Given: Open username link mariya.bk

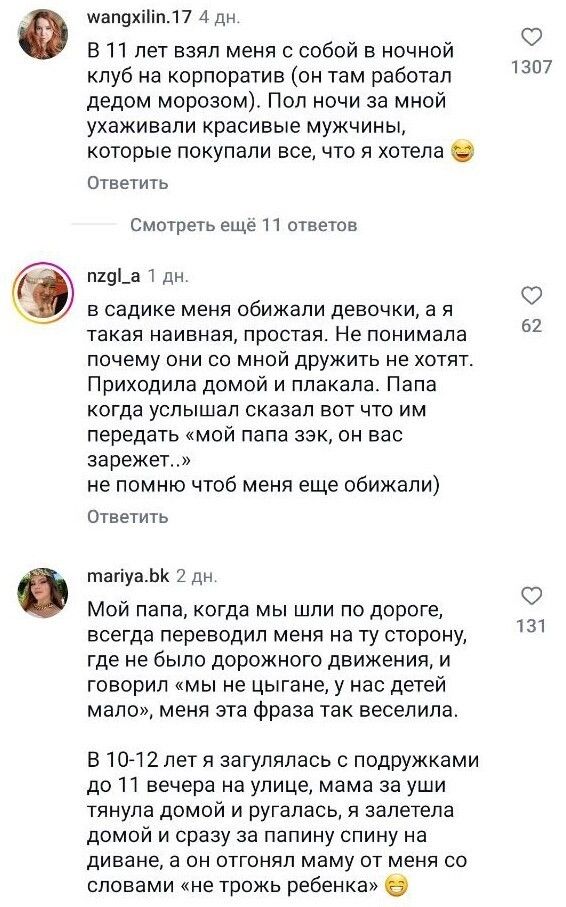Looking at the screenshot, I should click(128, 576).
